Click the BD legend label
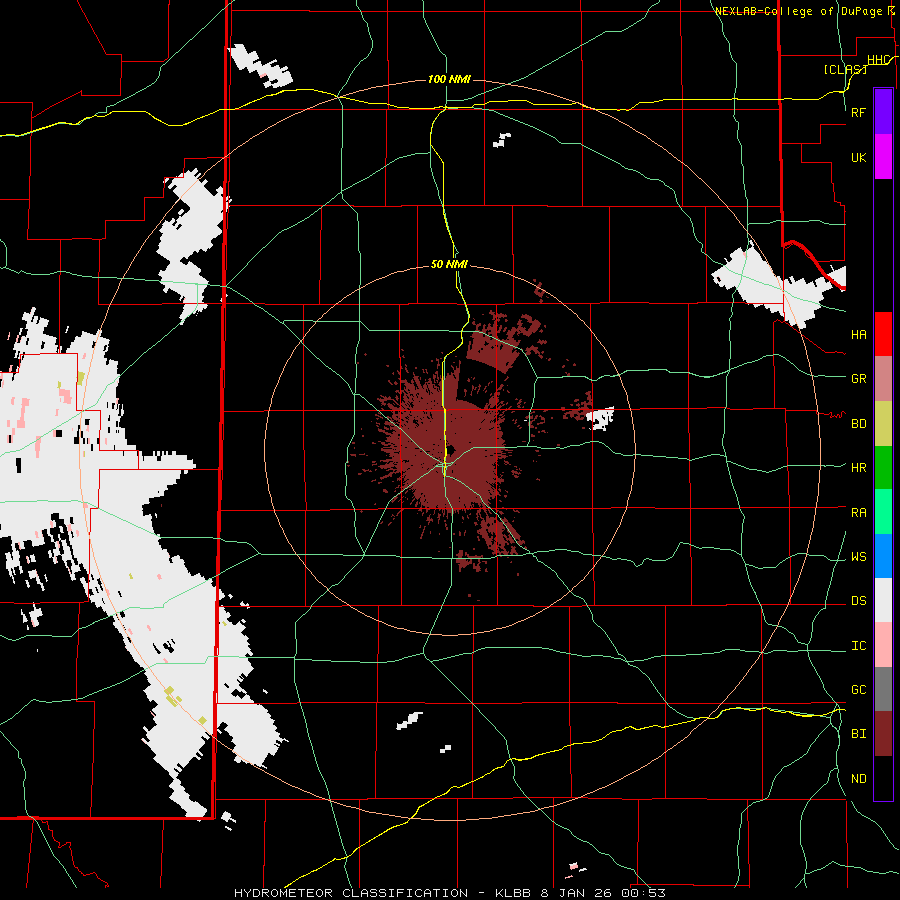900x900 pixels. [x=859, y=424]
